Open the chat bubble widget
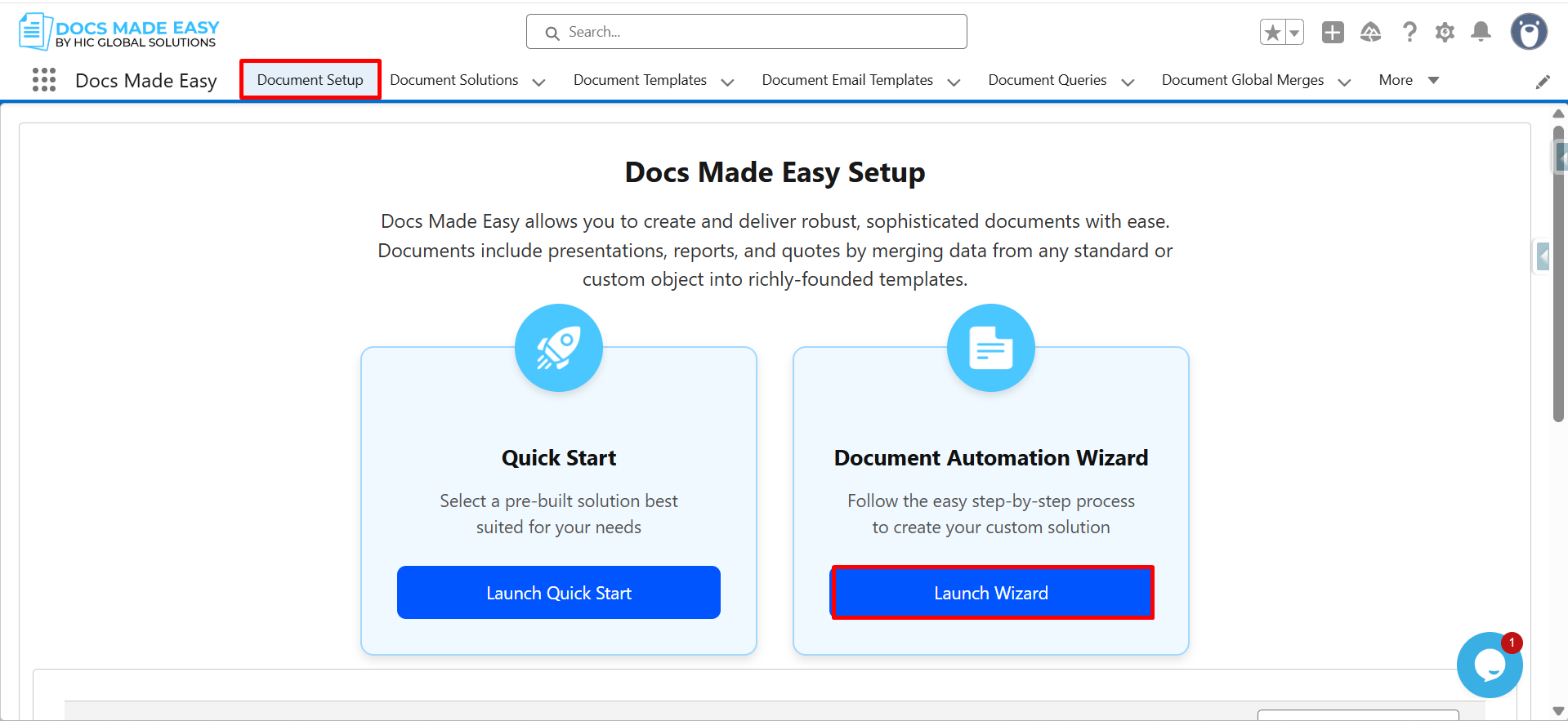Image resolution: width=1568 pixels, height=721 pixels. pos(1489,665)
